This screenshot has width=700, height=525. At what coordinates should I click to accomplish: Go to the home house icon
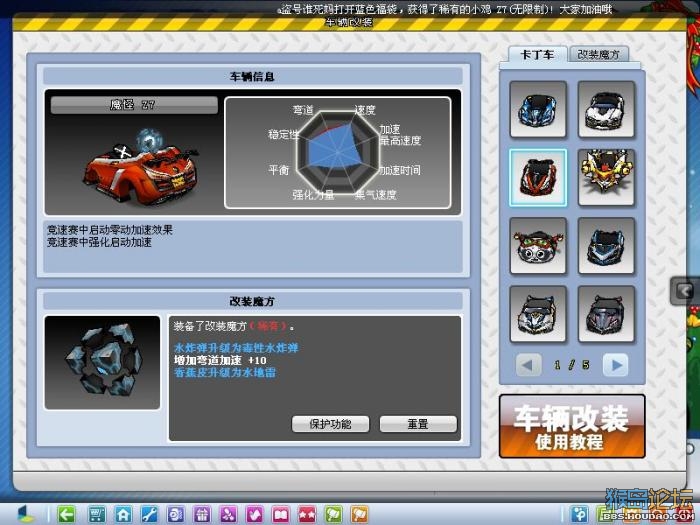pos(123,514)
